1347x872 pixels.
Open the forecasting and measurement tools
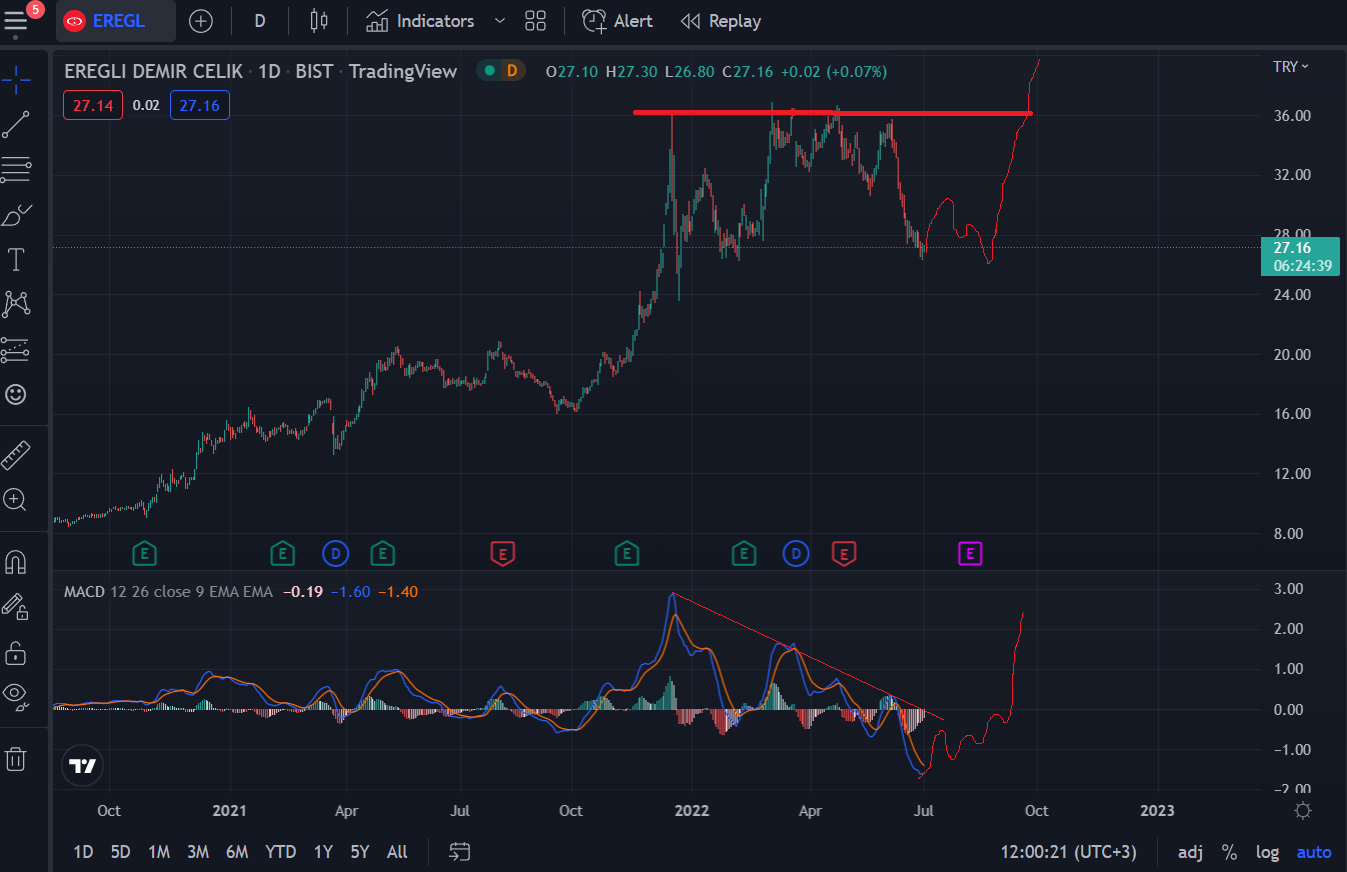pos(16,350)
